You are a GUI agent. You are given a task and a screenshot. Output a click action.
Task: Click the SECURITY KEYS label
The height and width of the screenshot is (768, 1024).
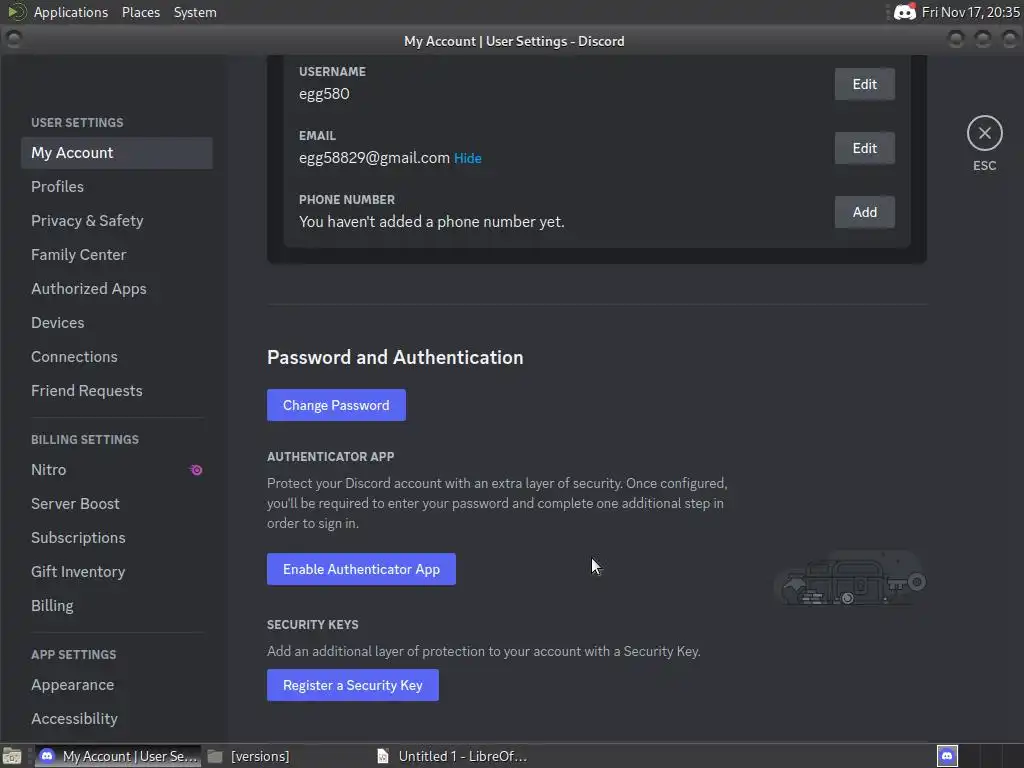312,624
